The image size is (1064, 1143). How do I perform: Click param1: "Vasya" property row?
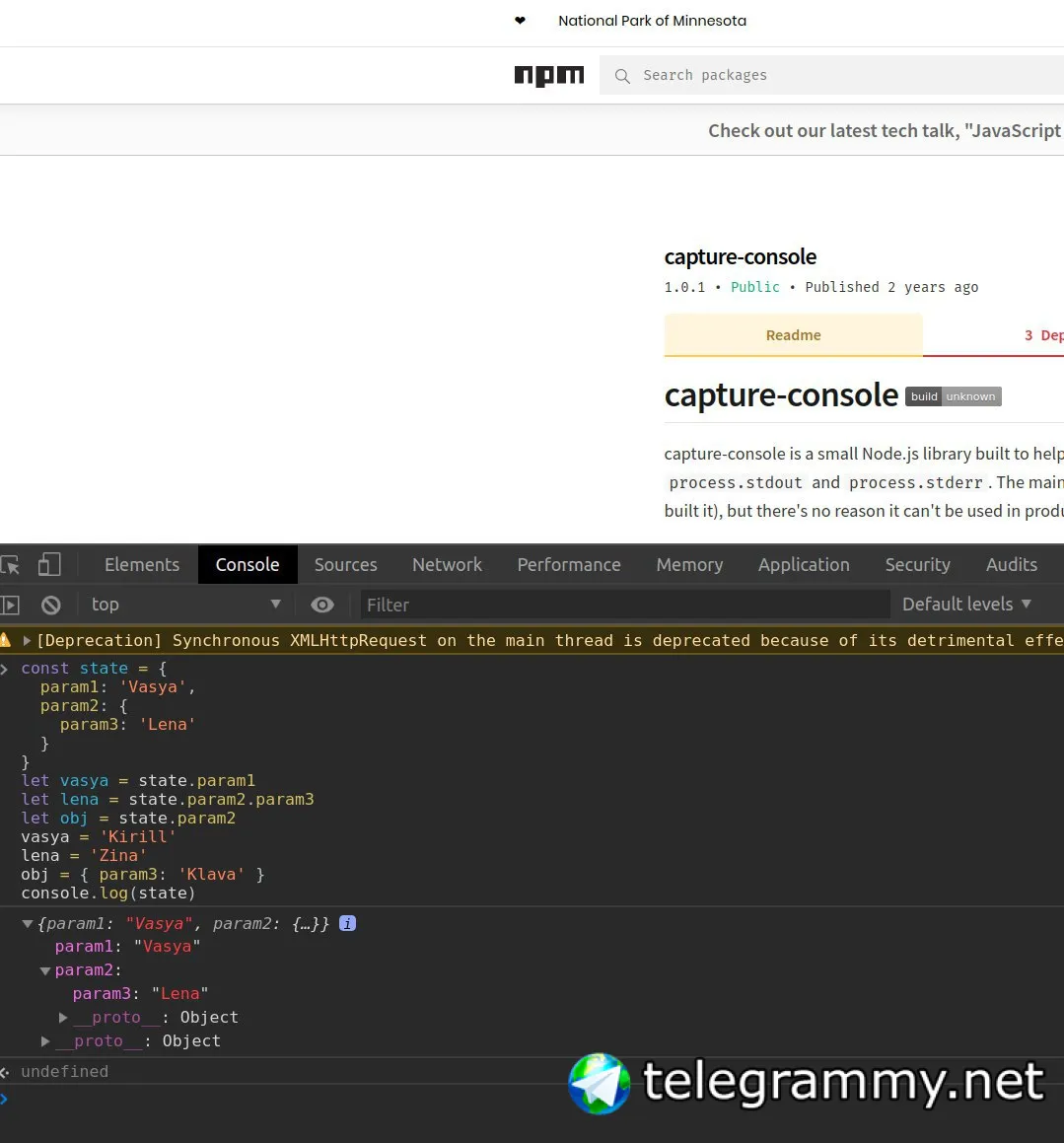[x=127, y=947]
